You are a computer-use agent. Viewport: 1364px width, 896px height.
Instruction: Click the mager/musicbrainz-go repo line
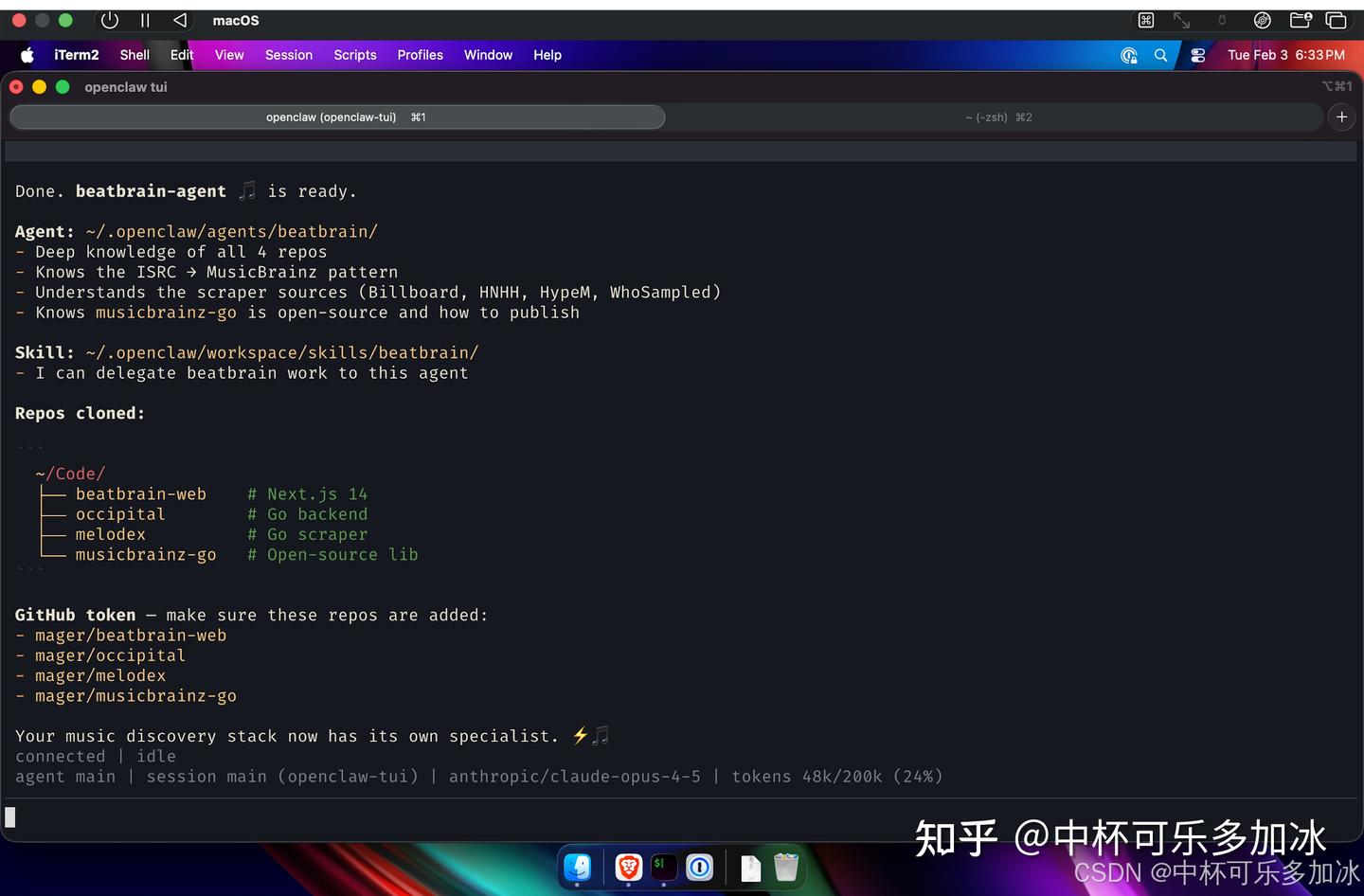point(135,695)
